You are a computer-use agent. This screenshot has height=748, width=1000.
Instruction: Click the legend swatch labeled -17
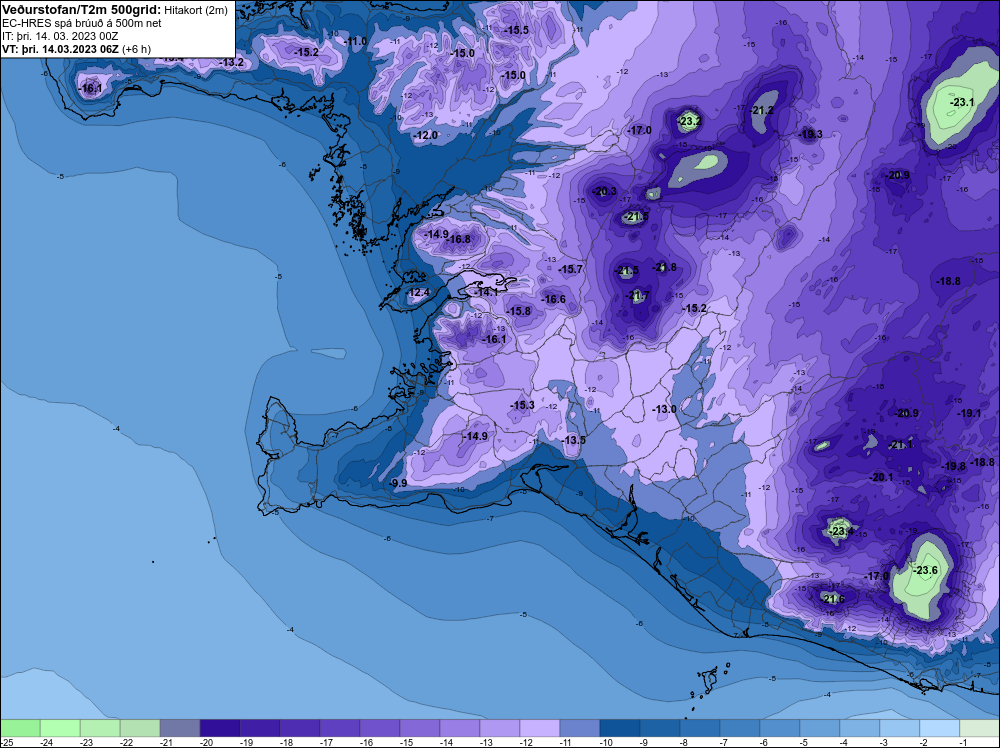click(340, 728)
